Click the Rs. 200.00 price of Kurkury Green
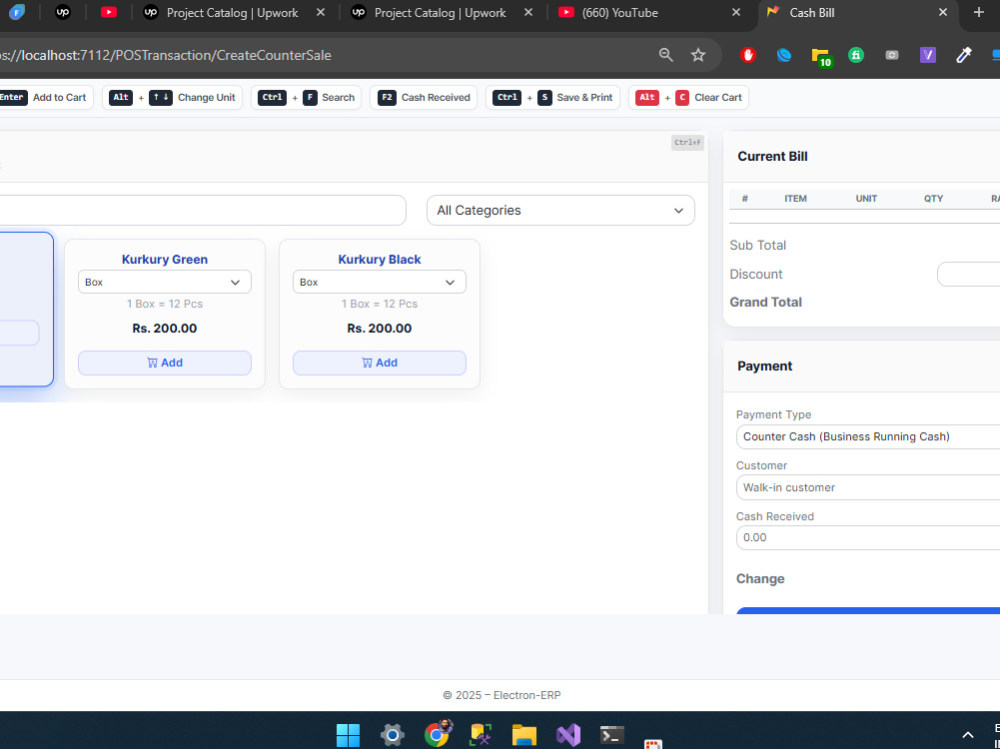Viewport: 1000px width, 749px height. coord(165,328)
